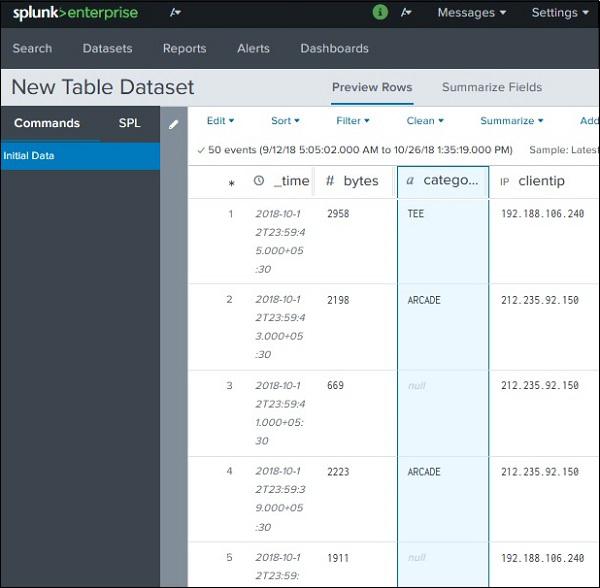Open the Reports nav item

coord(184,49)
